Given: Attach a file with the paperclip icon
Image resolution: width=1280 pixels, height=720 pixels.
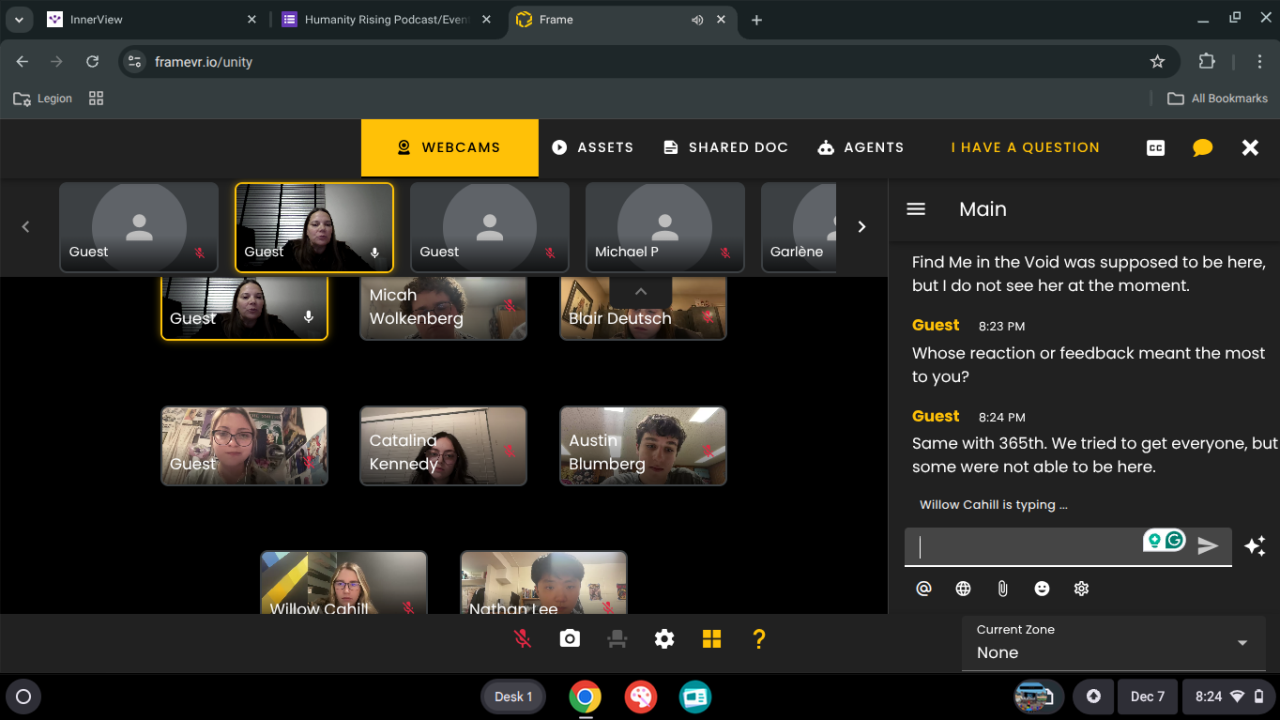Looking at the screenshot, I should (1003, 589).
